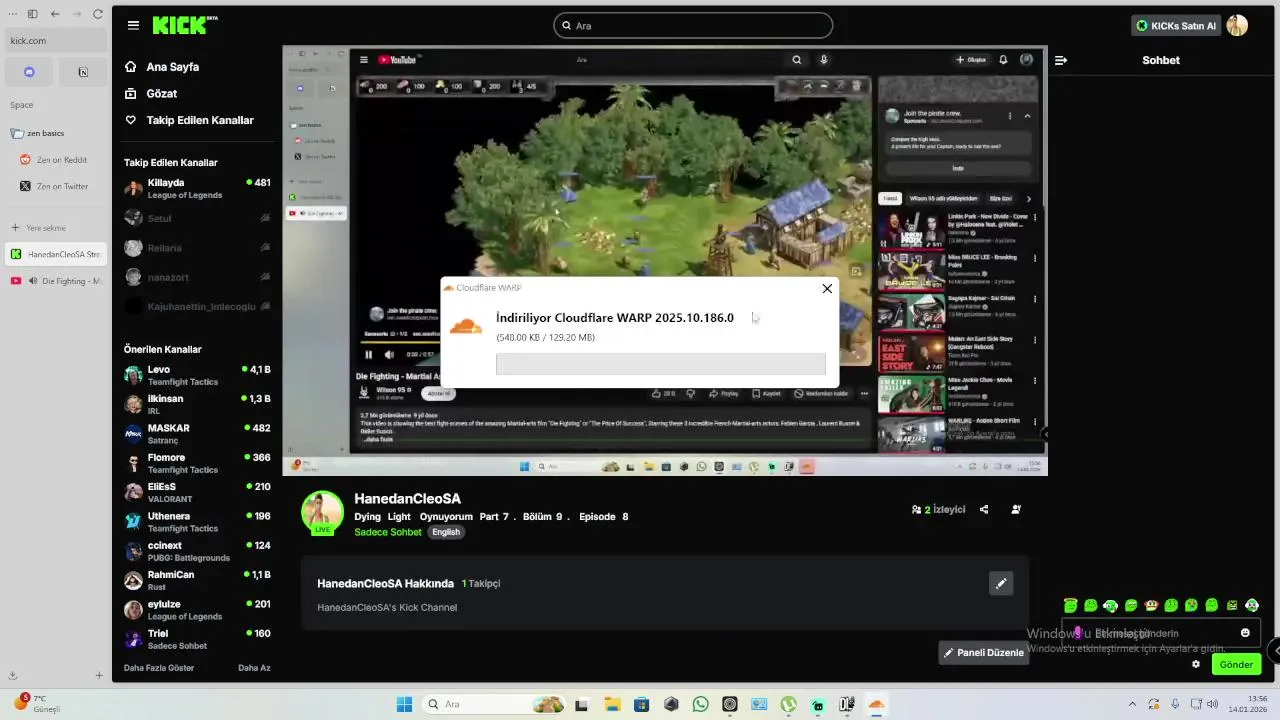Open recommended channel Flomore
Viewport: 1280px width, 720px height.
tap(197, 463)
